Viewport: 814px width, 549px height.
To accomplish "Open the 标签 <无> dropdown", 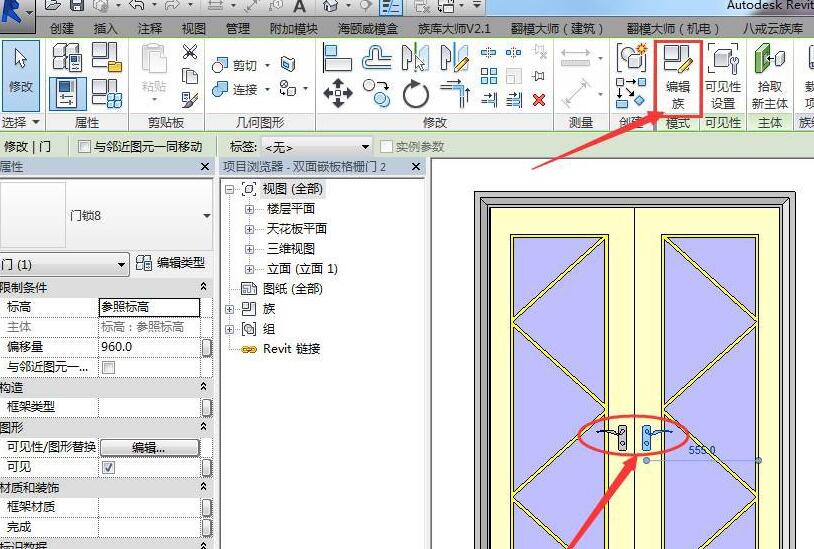I will click(x=365, y=147).
